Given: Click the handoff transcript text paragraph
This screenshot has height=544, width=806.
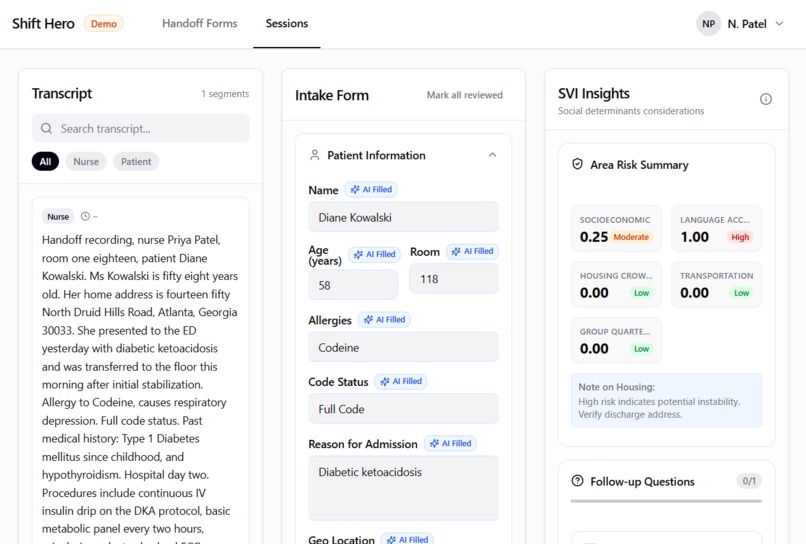Looking at the screenshot, I should tap(139, 388).
